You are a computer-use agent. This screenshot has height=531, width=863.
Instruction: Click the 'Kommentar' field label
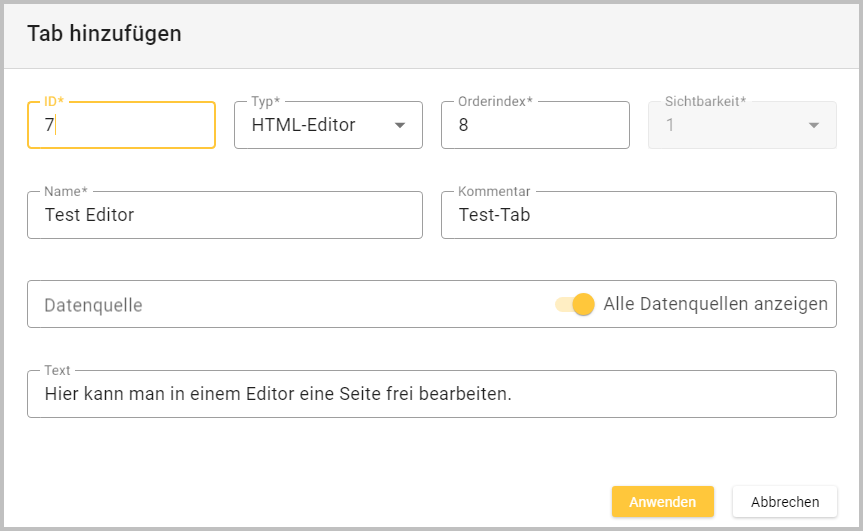[x=494, y=191]
